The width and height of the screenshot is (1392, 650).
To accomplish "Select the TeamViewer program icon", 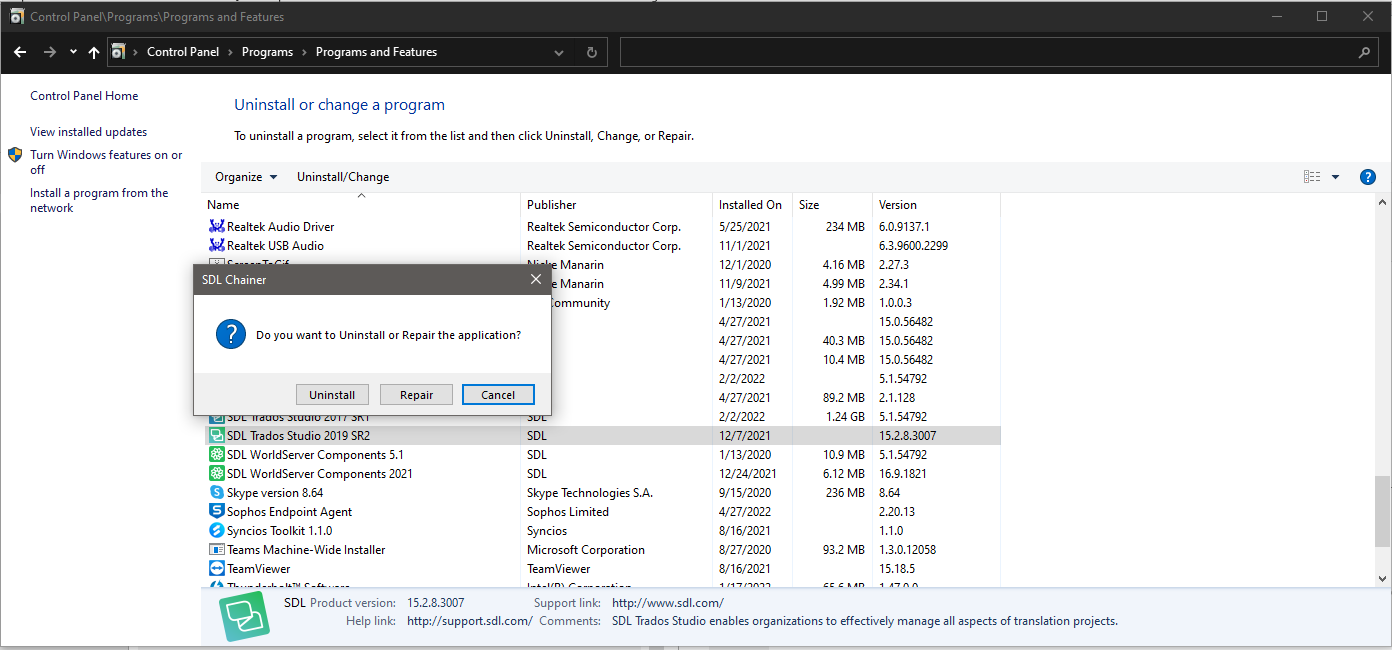I will 217,568.
